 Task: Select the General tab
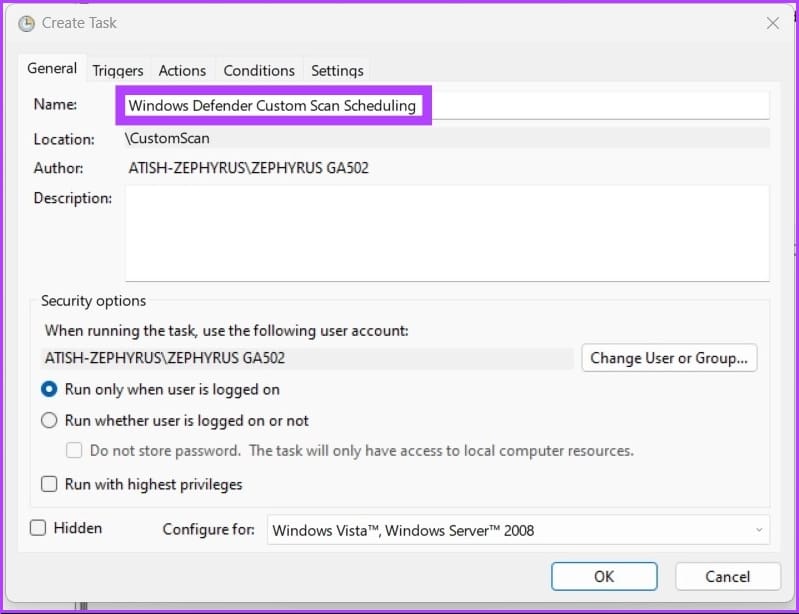52,68
